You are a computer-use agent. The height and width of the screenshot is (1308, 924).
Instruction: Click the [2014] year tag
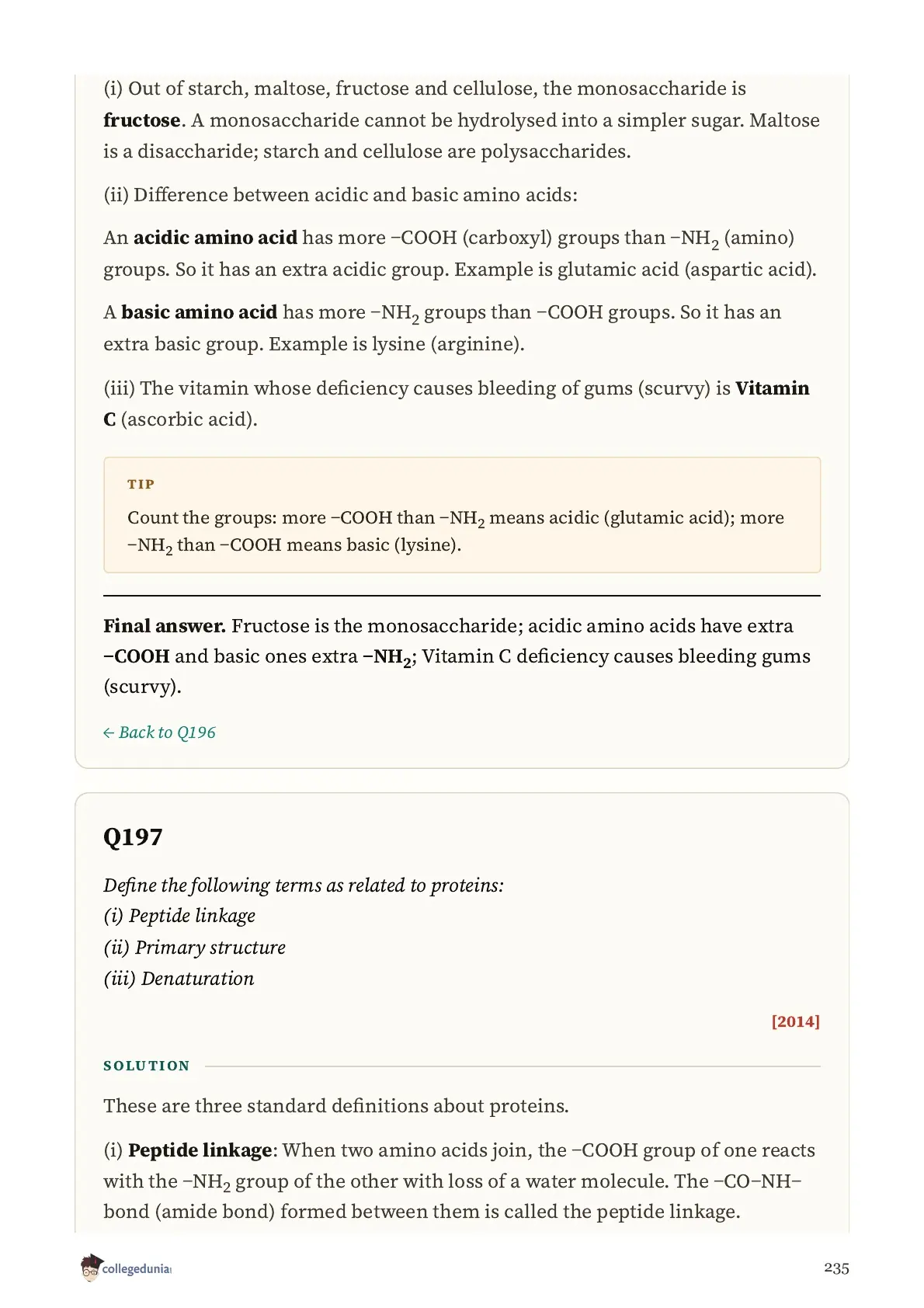(x=795, y=1021)
